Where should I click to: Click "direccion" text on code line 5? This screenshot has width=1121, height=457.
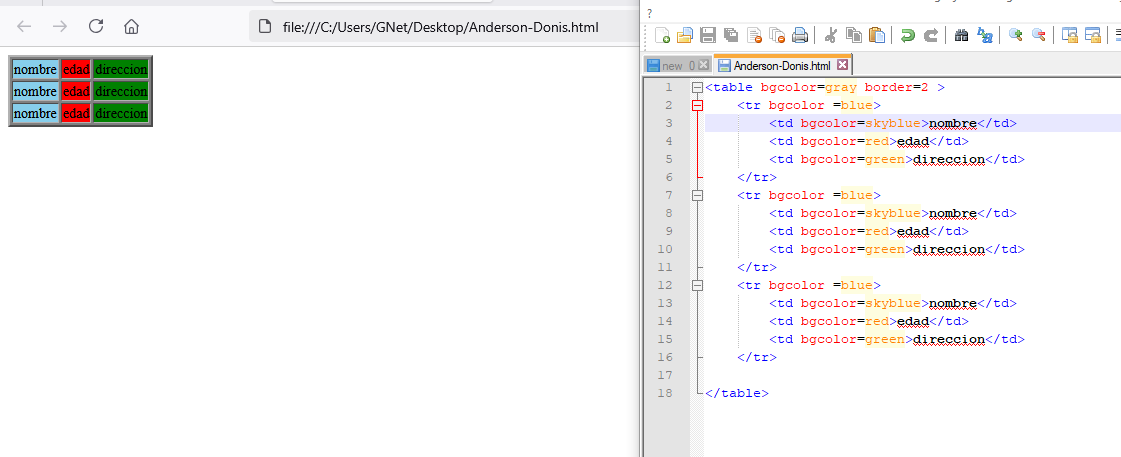(x=949, y=159)
